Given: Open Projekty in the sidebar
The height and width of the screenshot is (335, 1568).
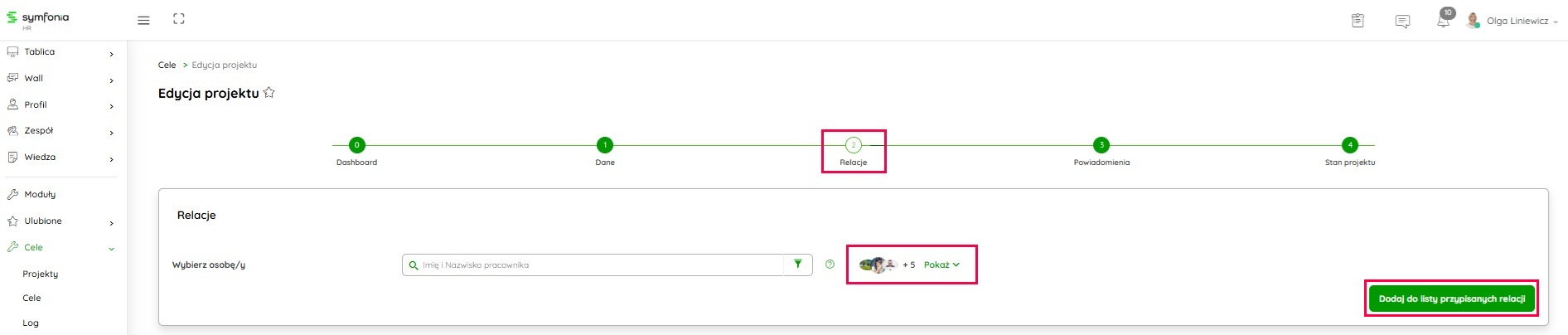Looking at the screenshot, I should click(x=41, y=274).
